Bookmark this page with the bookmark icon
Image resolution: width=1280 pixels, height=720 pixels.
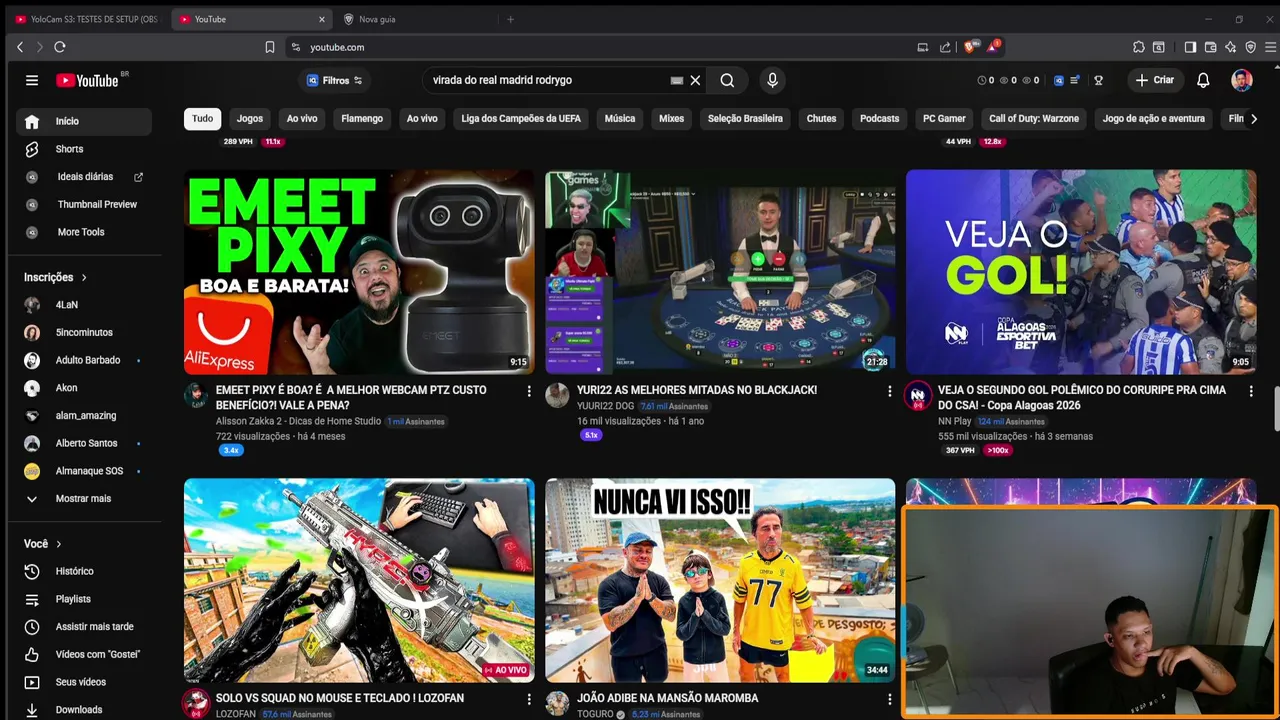pyautogui.click(x=270, y=47)
